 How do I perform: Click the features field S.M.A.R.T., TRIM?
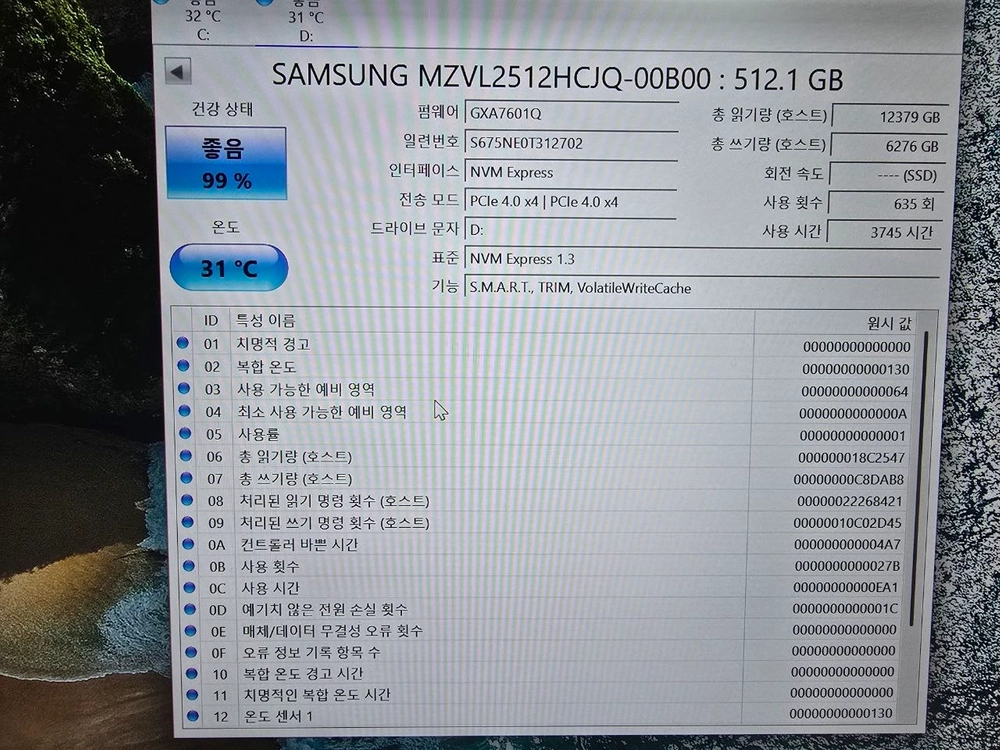pyautogui.click(x=702, y=288)
